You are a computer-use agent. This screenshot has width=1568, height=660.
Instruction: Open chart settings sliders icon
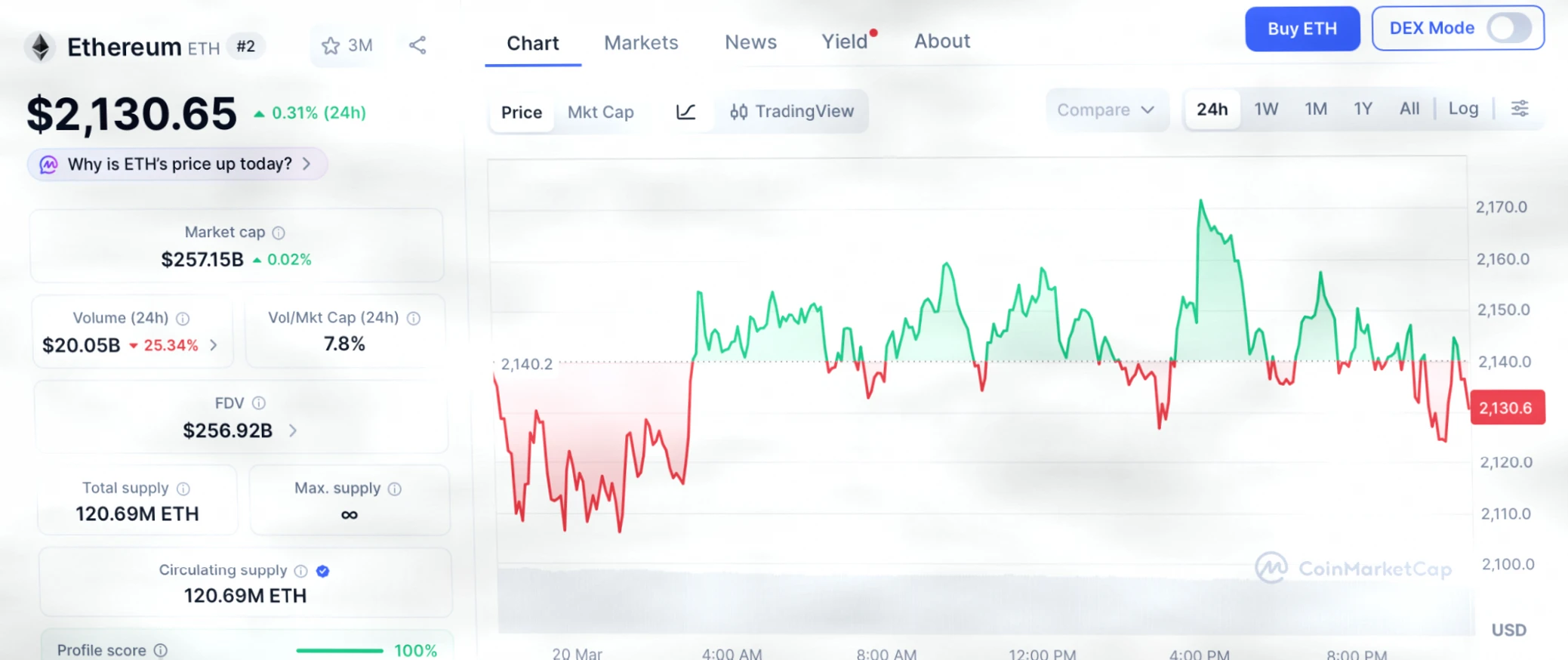1520,109
